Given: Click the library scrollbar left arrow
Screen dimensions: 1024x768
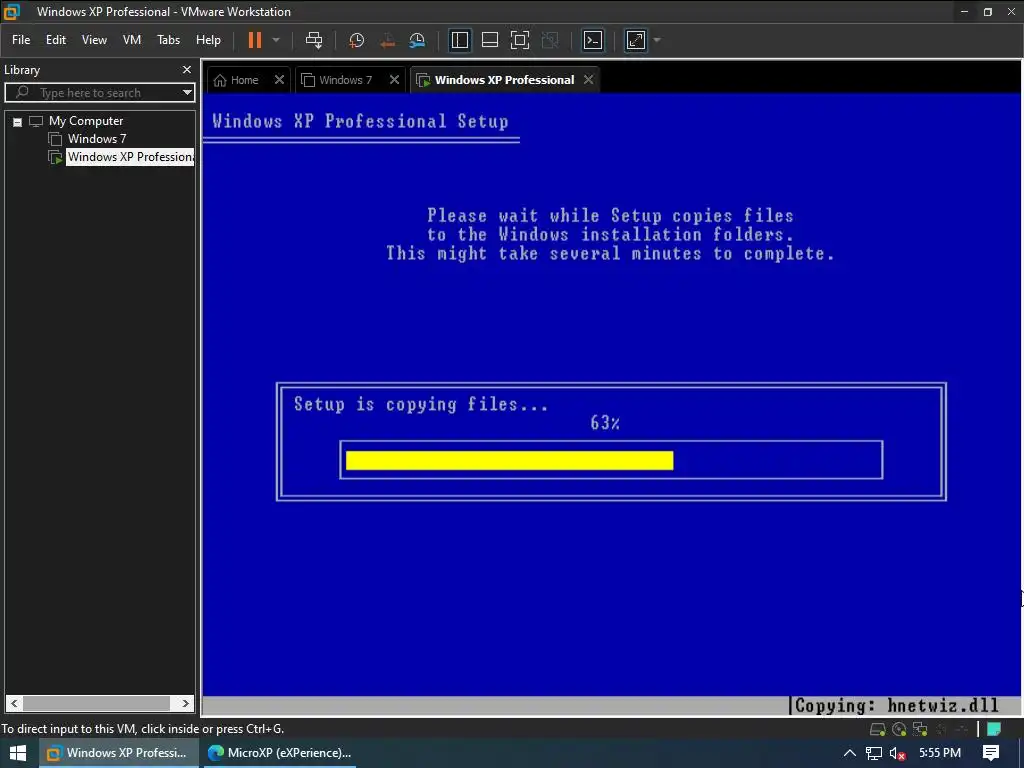Looking at the screenshot, I should [14, 703].
